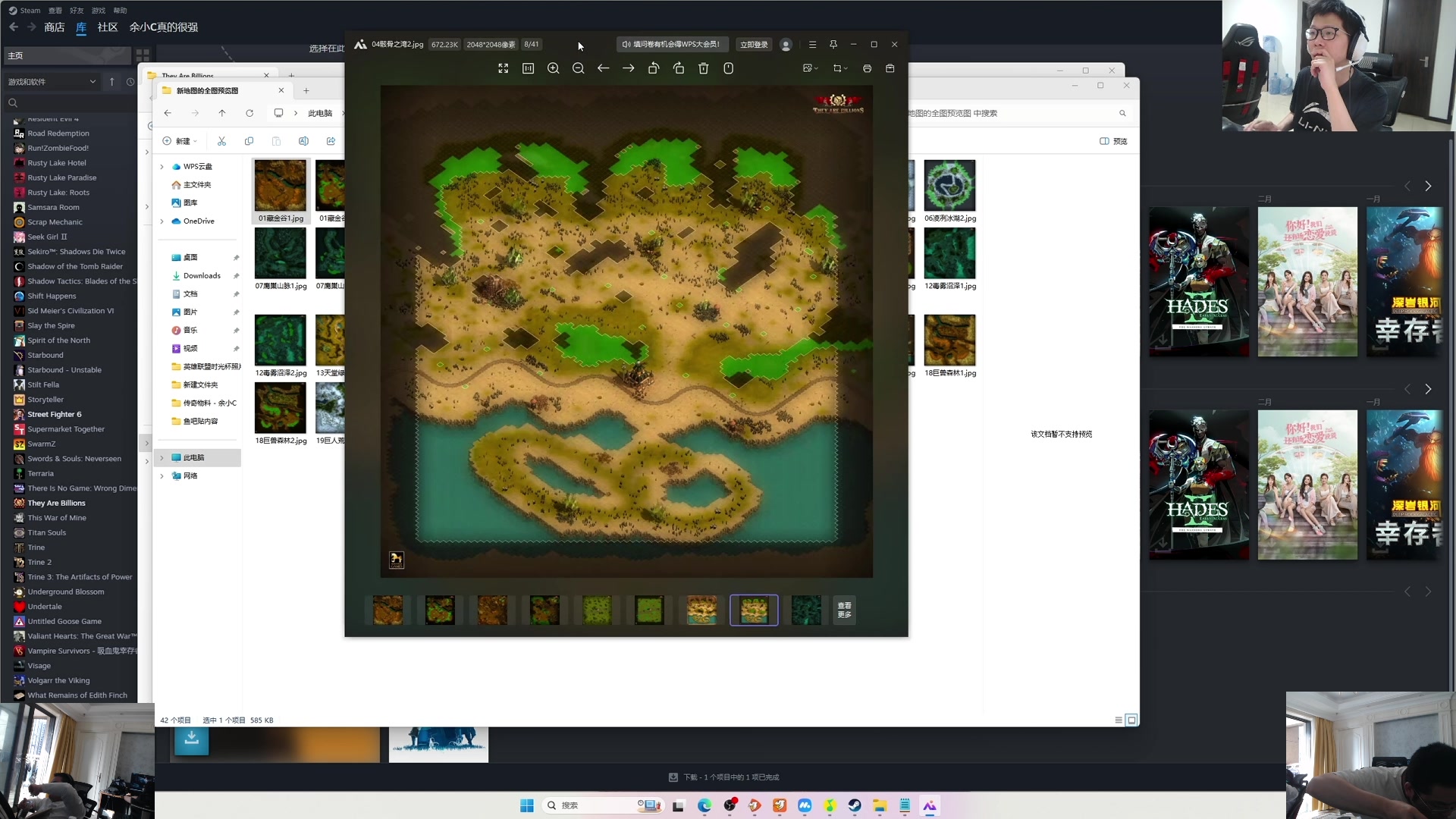Viewport: 1456px width, 819px height.
Task: Click the 立即登录 login button
Action: [754, 45]
